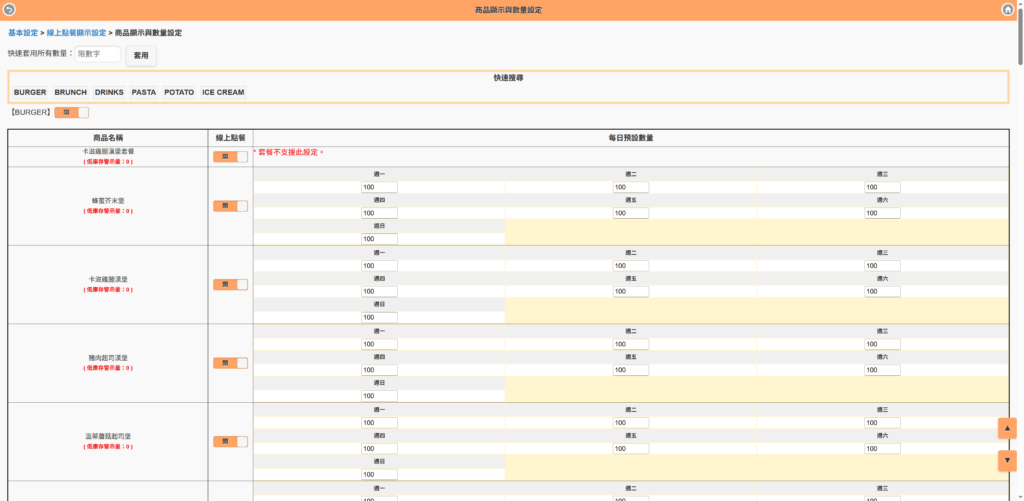Toggle online ordering for 卡滋雞腿漢堡套餐
The height and width of the screenshot is (501, 1024).
[x=230, y=156]
